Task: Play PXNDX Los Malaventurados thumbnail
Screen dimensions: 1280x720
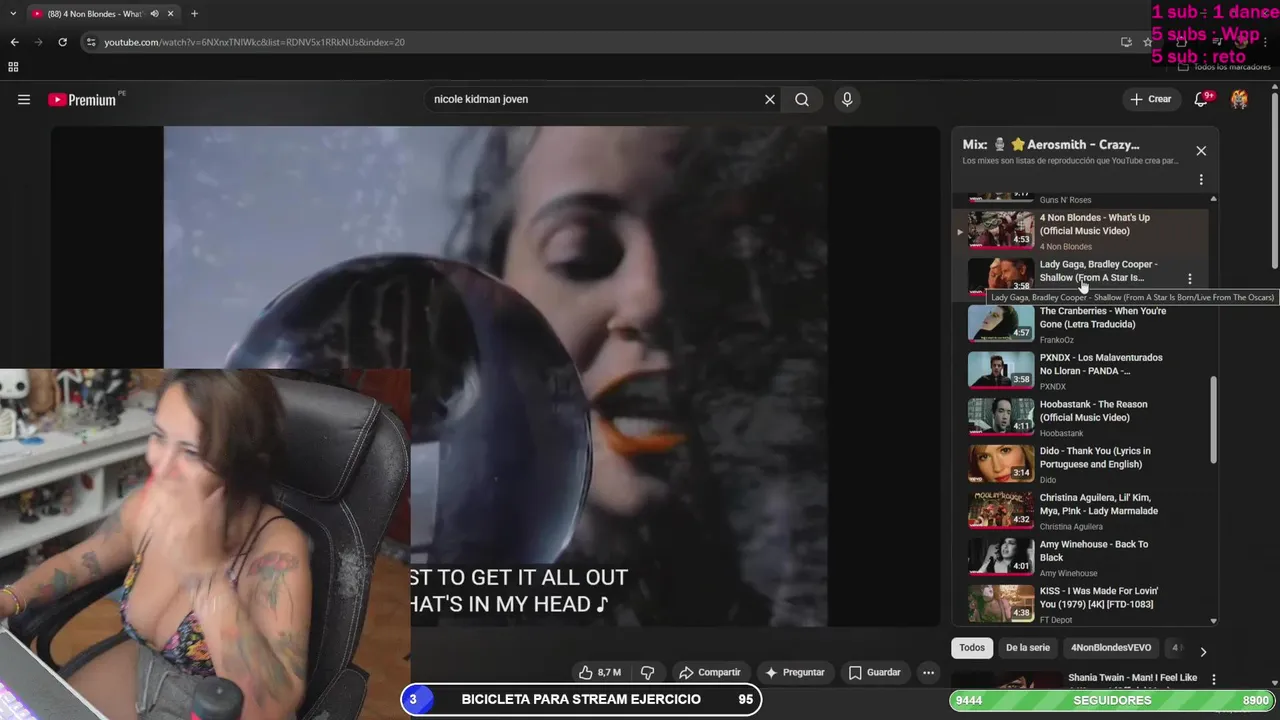Action: pyautogui.click(x=1001, y=369)
